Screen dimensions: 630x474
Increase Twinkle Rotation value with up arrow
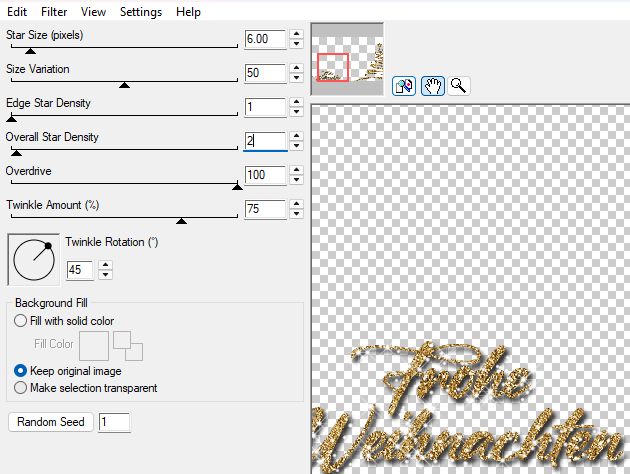pos(105,265)
